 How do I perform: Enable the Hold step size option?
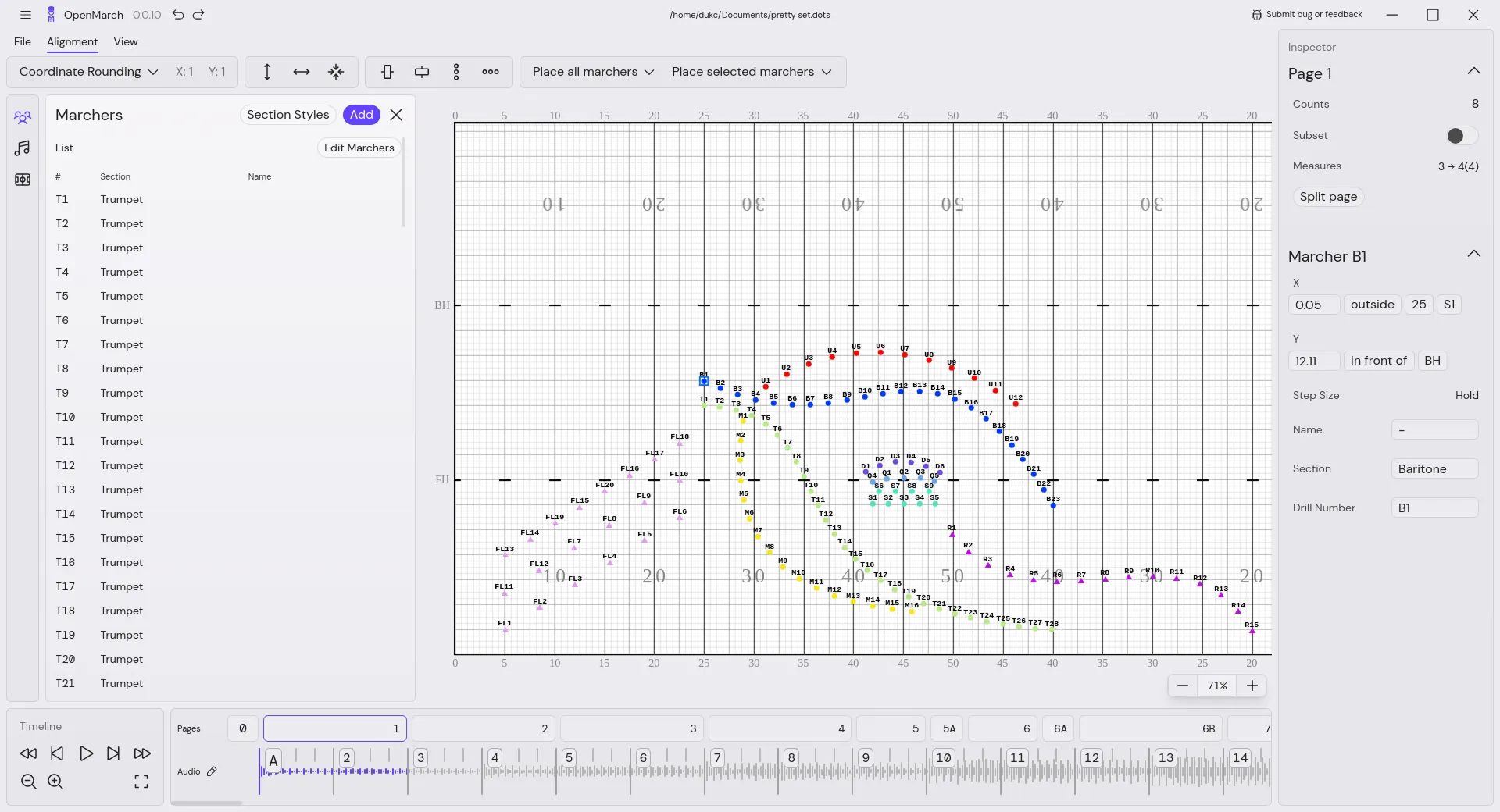[1466, 396]
